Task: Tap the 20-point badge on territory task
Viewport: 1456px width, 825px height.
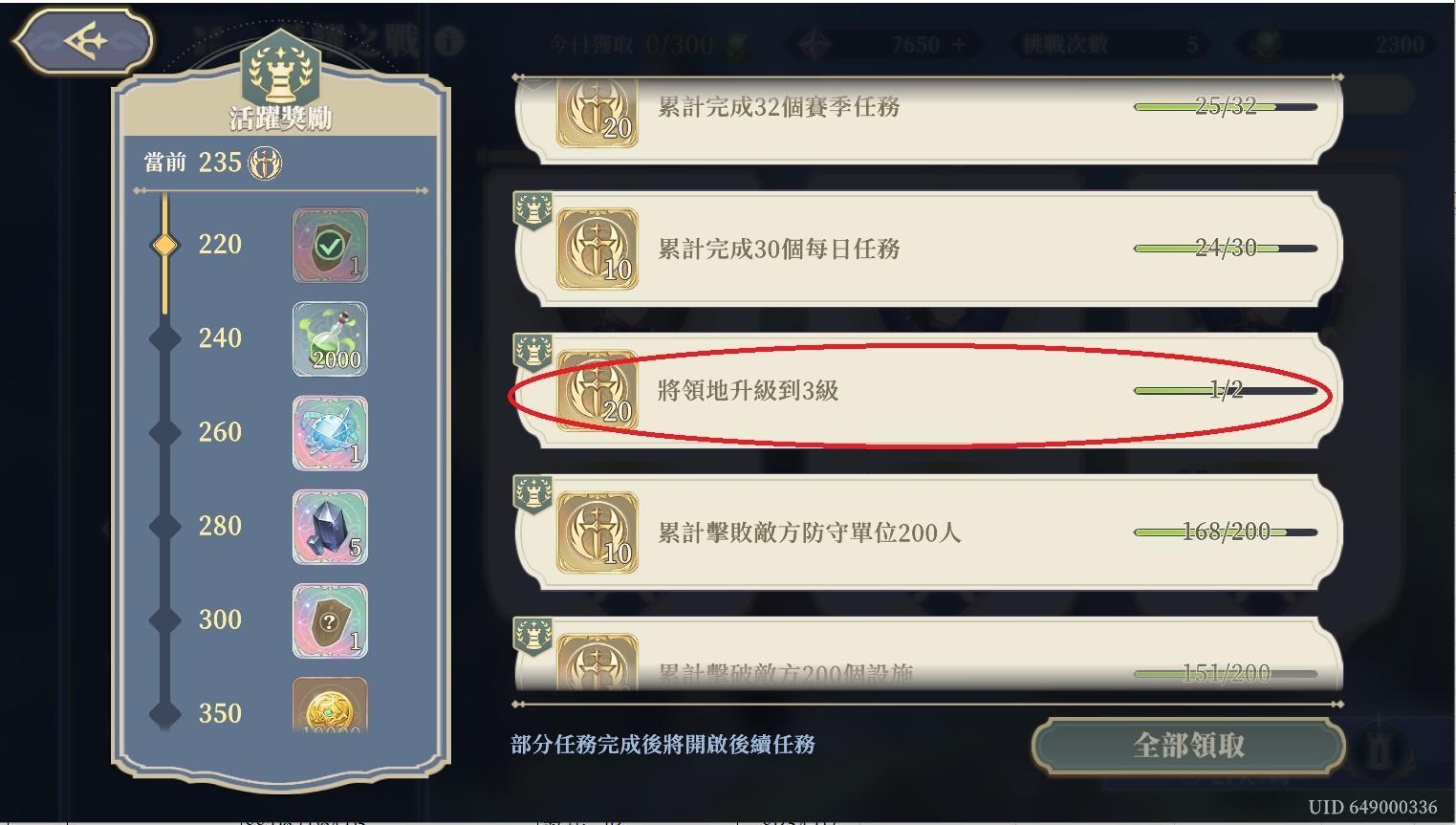Action: click(x=598, y=391)
